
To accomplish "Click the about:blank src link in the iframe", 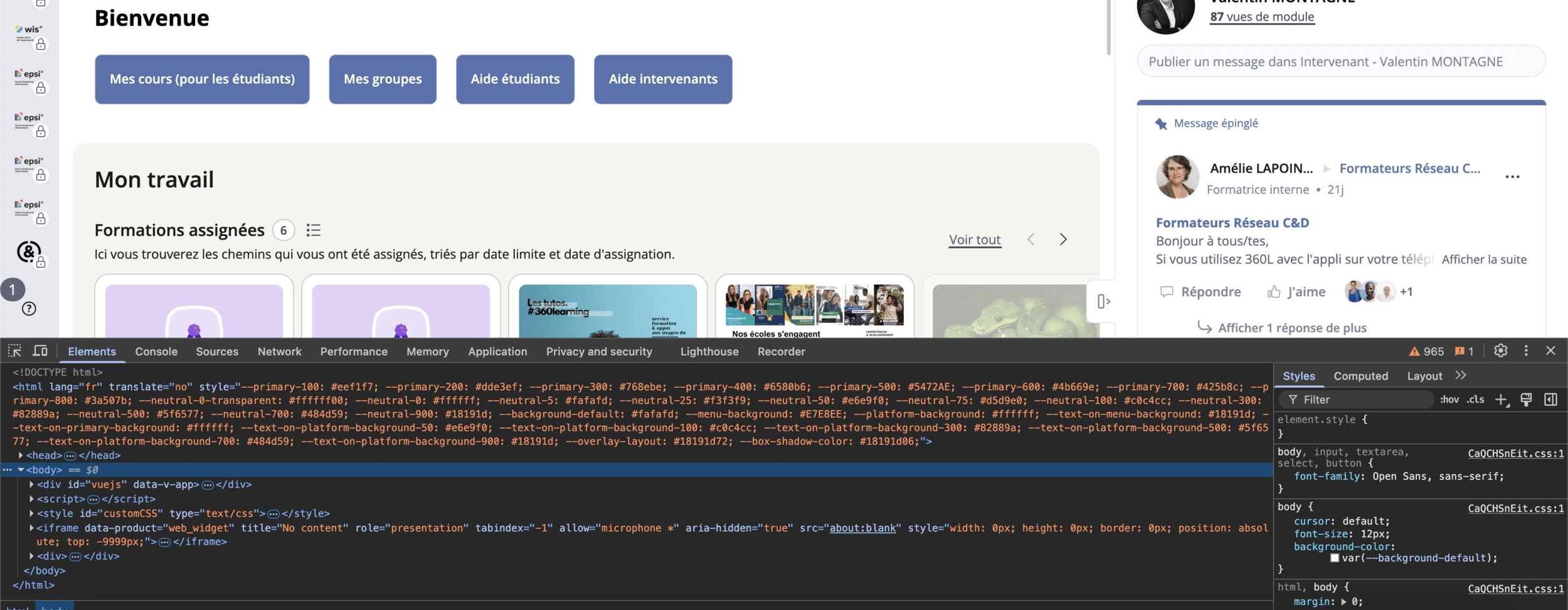I will pyautogui.click(x=862, y=528).
